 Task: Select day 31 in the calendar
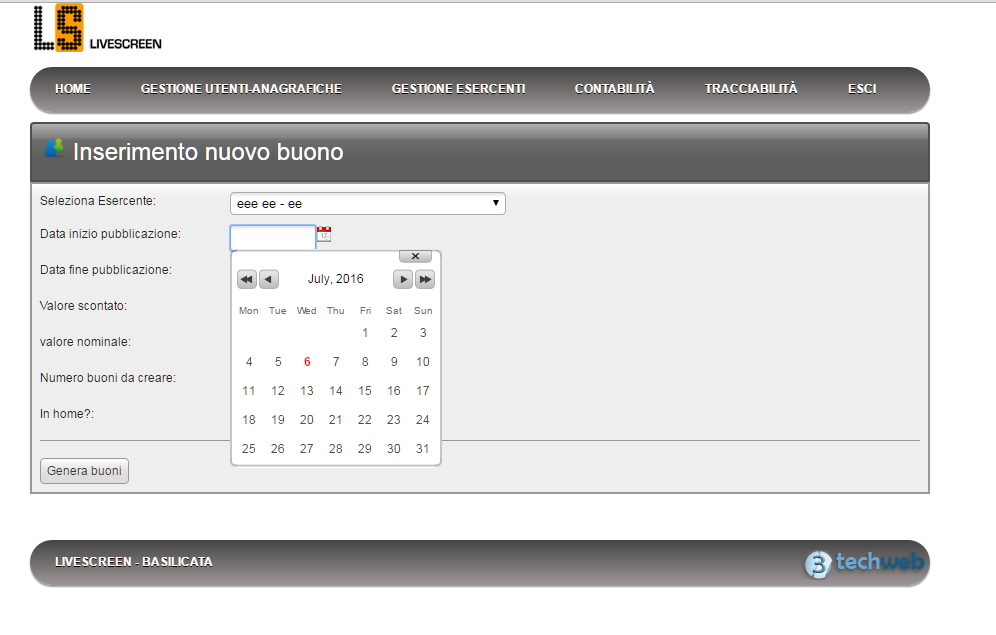(x=423, y=449)
